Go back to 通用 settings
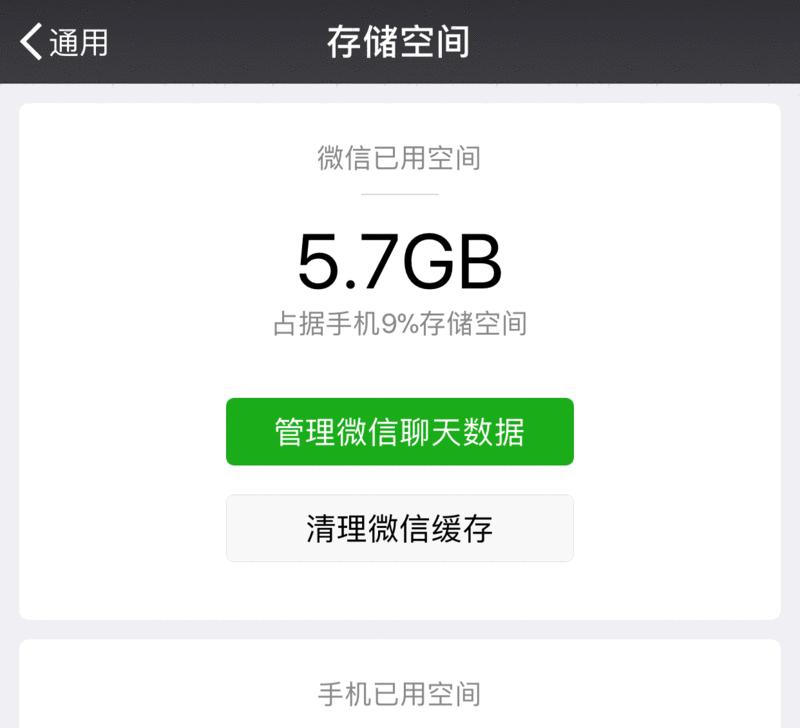The image size is (800, 728). point(64,42)
